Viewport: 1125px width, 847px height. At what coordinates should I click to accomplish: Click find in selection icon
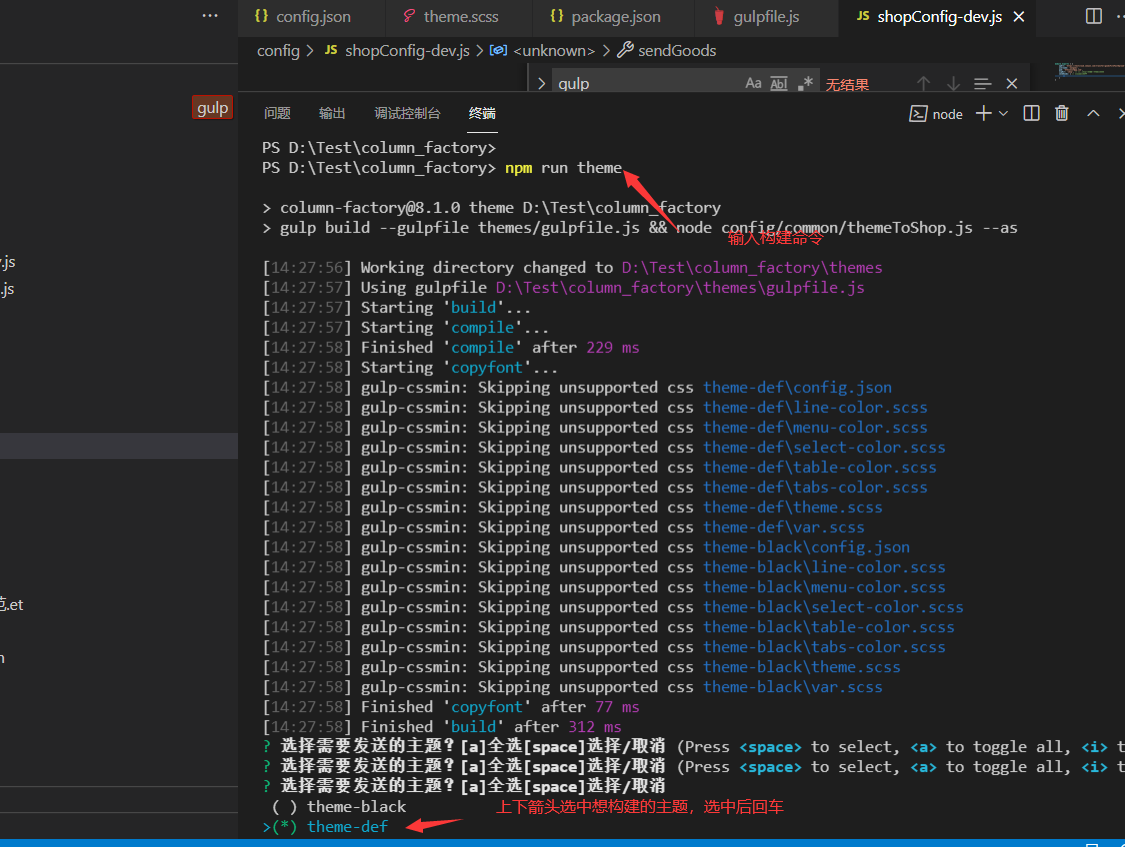[x=982, y=84]
